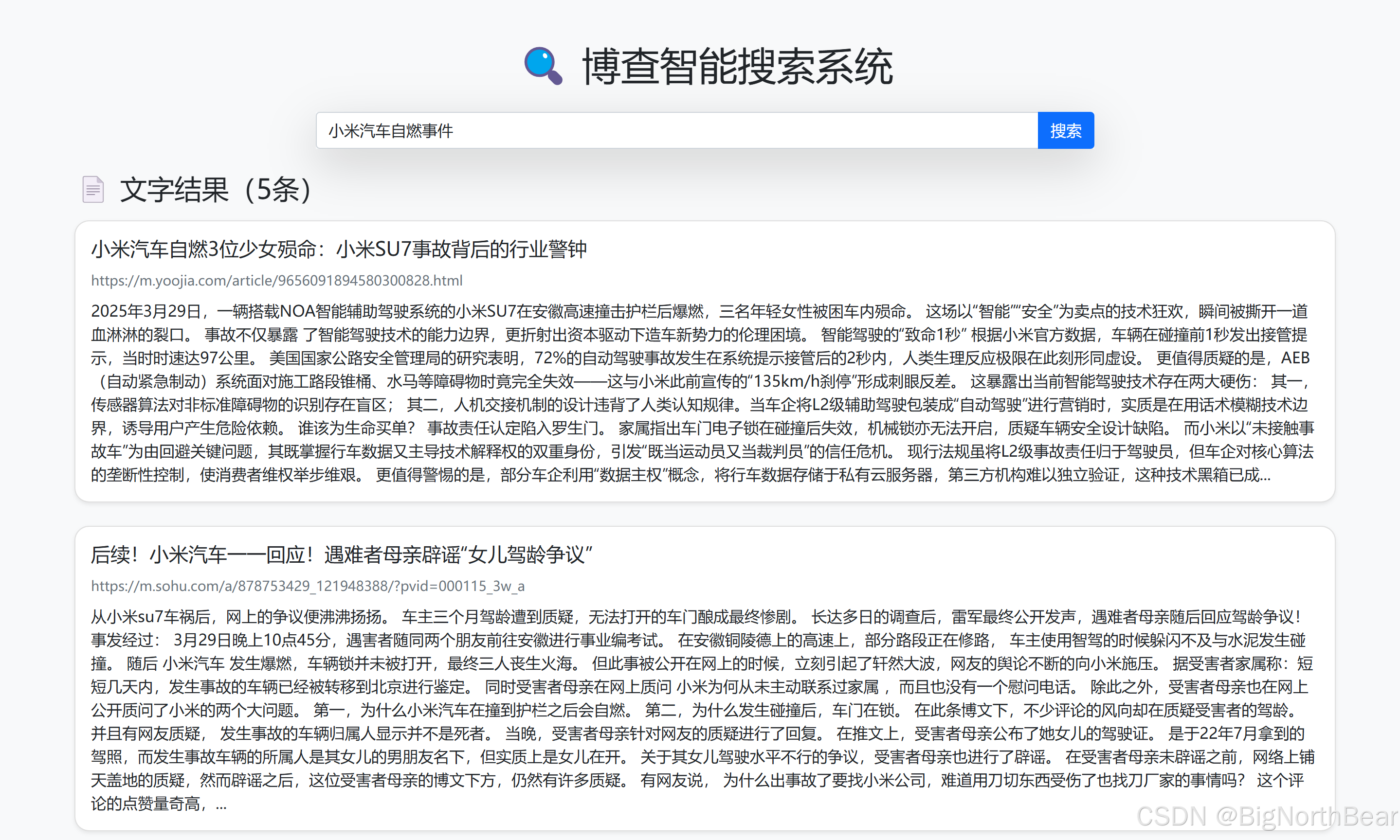
Task: Click the 博查智能搜索系统 page title
Action: click(737, 67)
